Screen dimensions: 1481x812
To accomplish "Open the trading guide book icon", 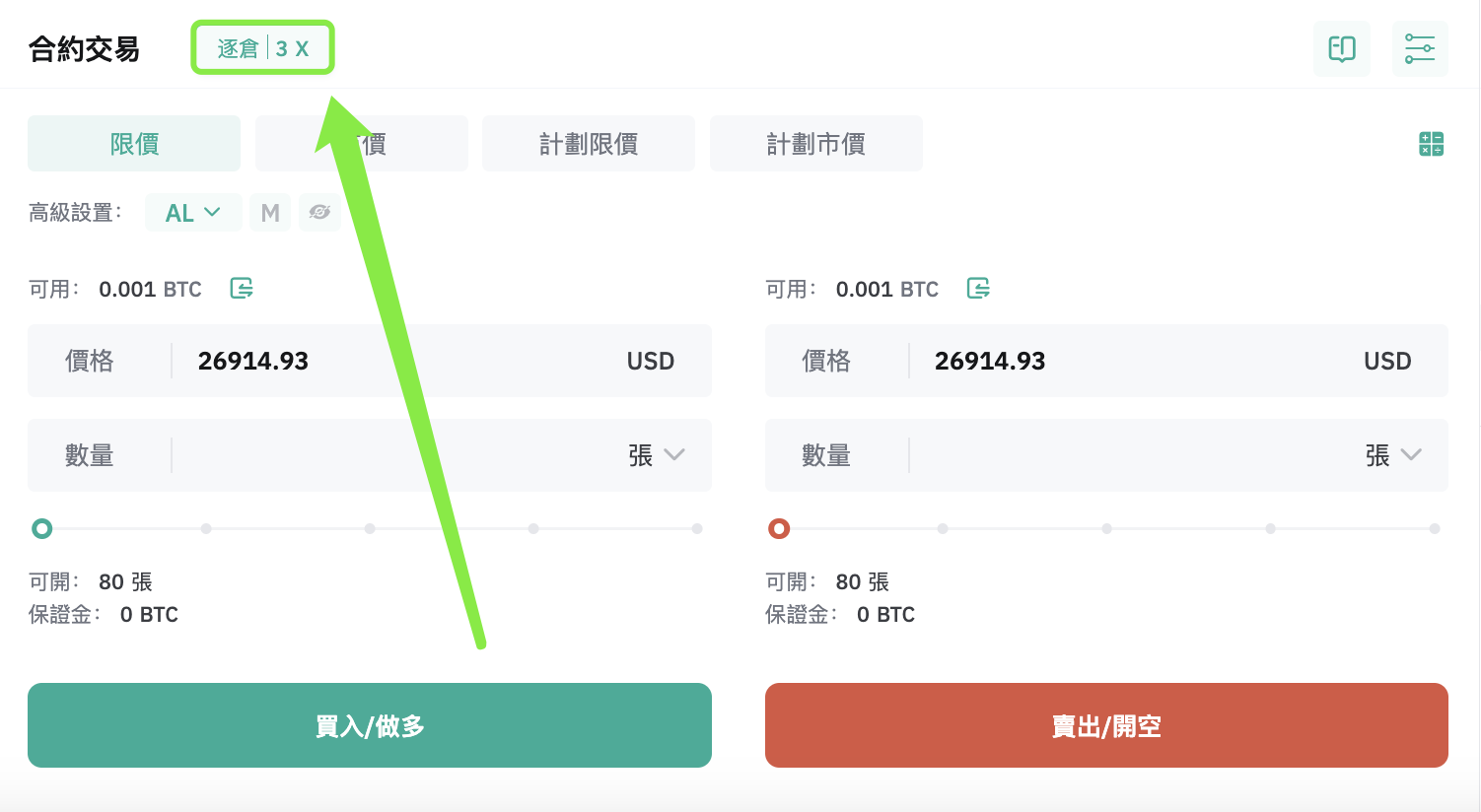I will tap(1341, 48).
